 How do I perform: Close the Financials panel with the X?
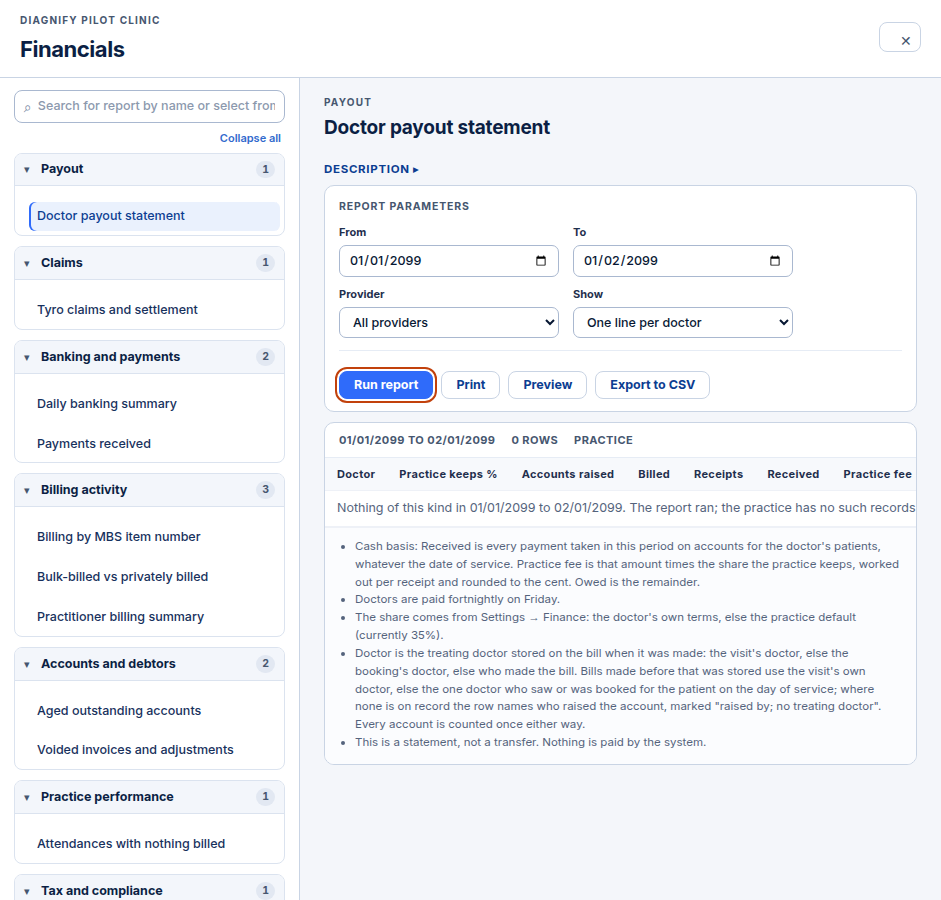pos(900,38)
